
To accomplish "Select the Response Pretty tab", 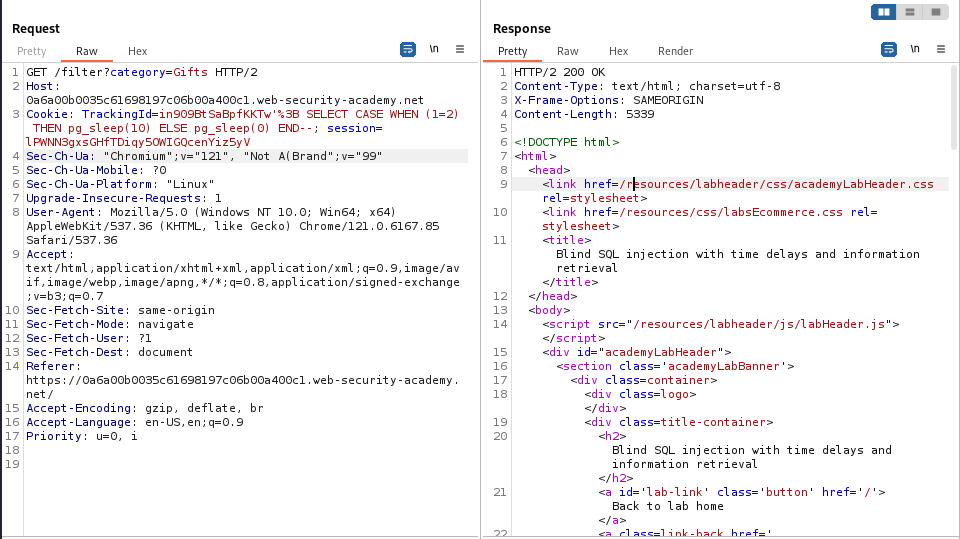I will tap(512, 51).
